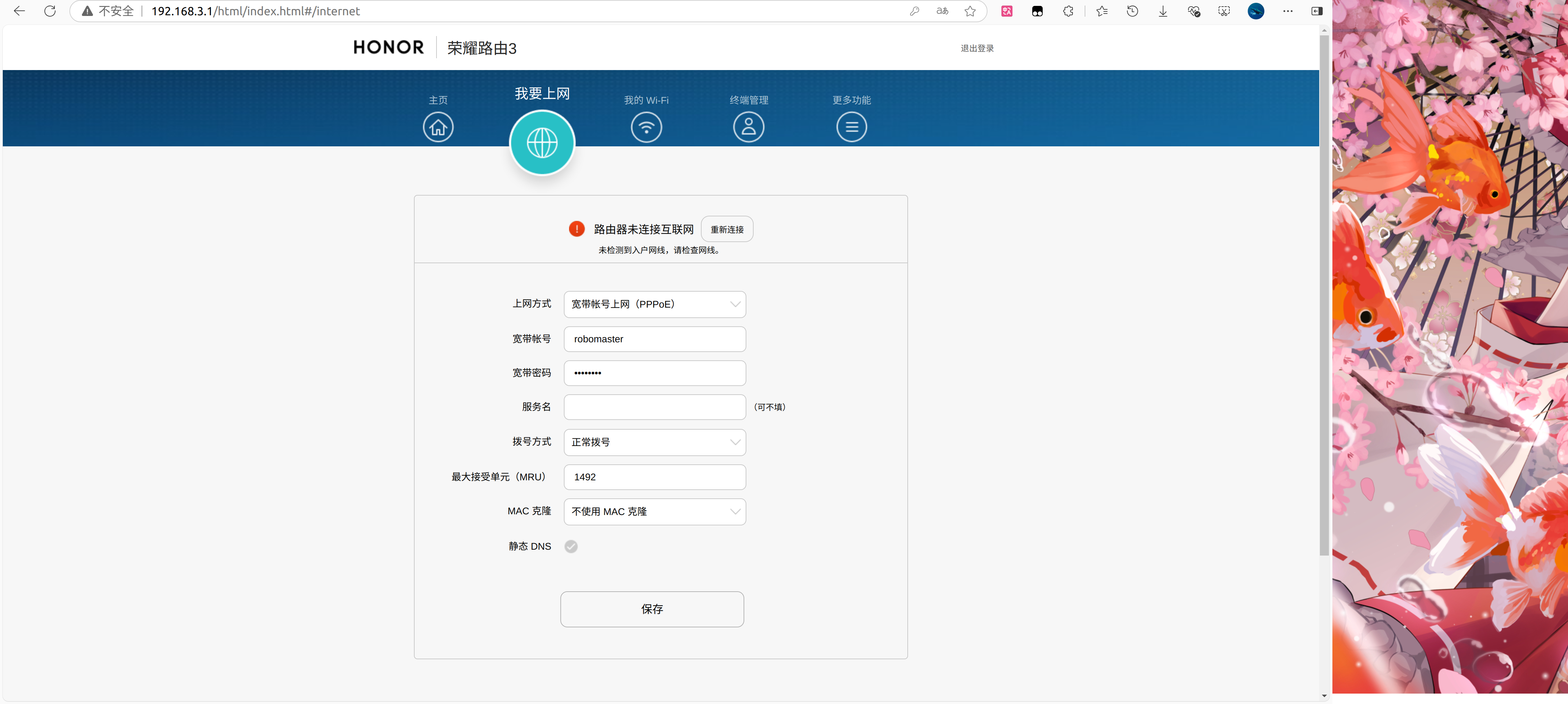Viewport: 1568px width, 704px height.
Task: Toggle the Static DNS checkbox
Action: (x=570, y=547)
